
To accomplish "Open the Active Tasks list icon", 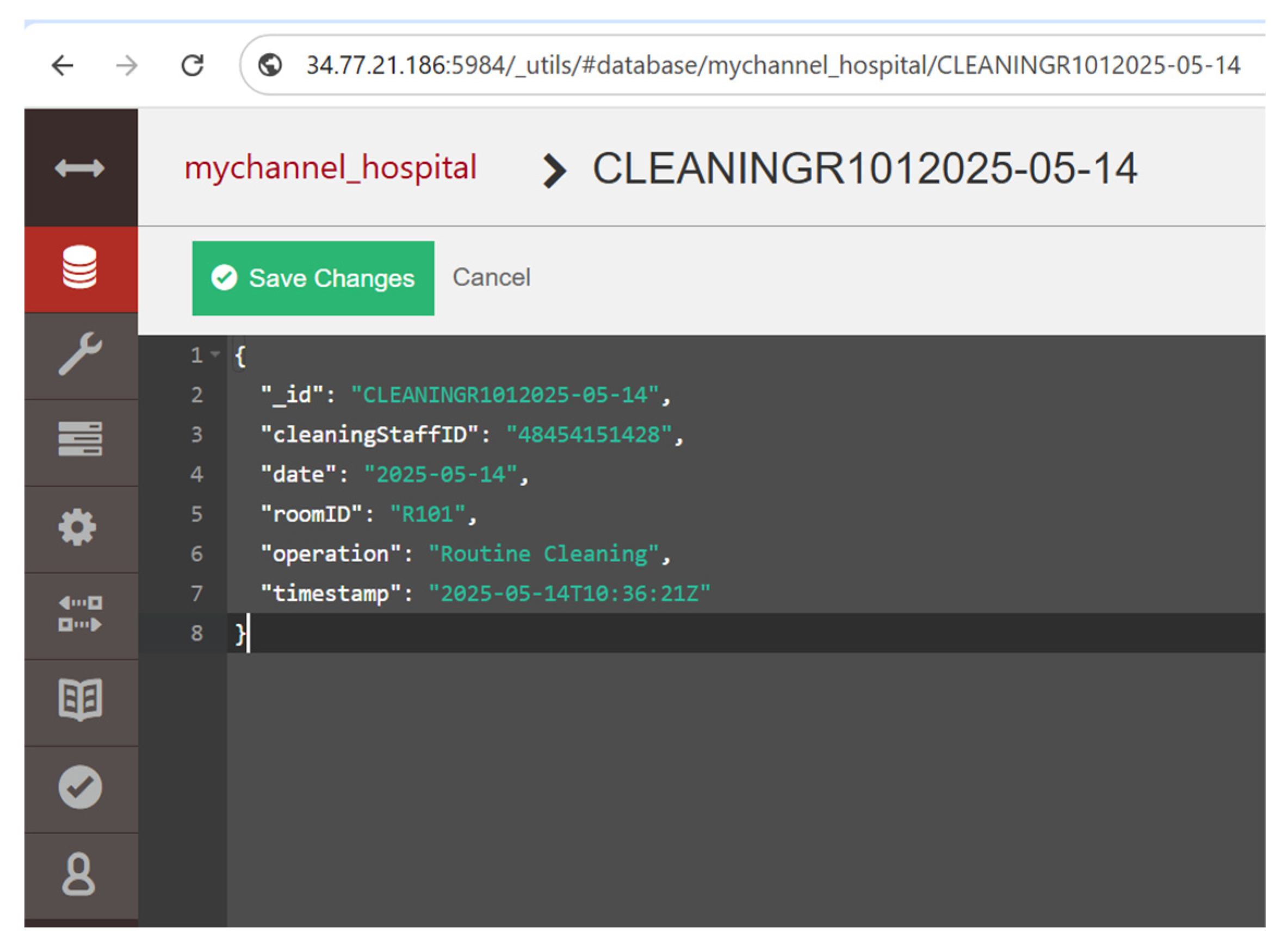I will point(79,439).
